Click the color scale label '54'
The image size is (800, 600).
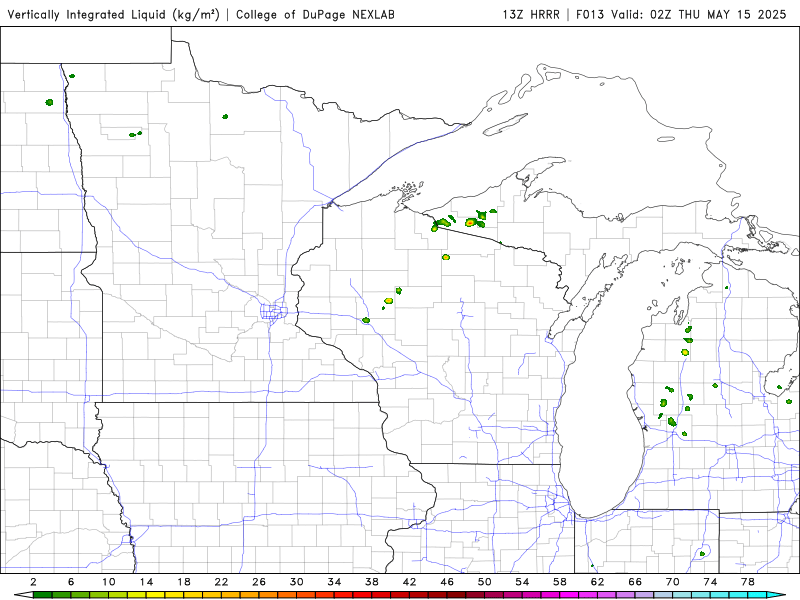coord(522,582)
